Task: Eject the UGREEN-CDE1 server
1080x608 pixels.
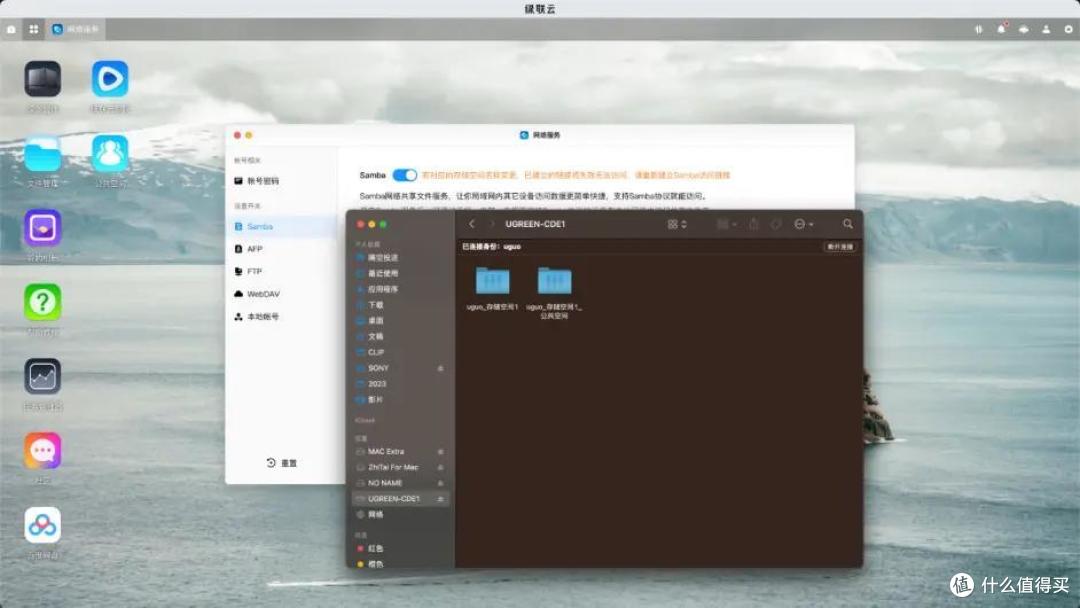Action: tap(441, 499)
